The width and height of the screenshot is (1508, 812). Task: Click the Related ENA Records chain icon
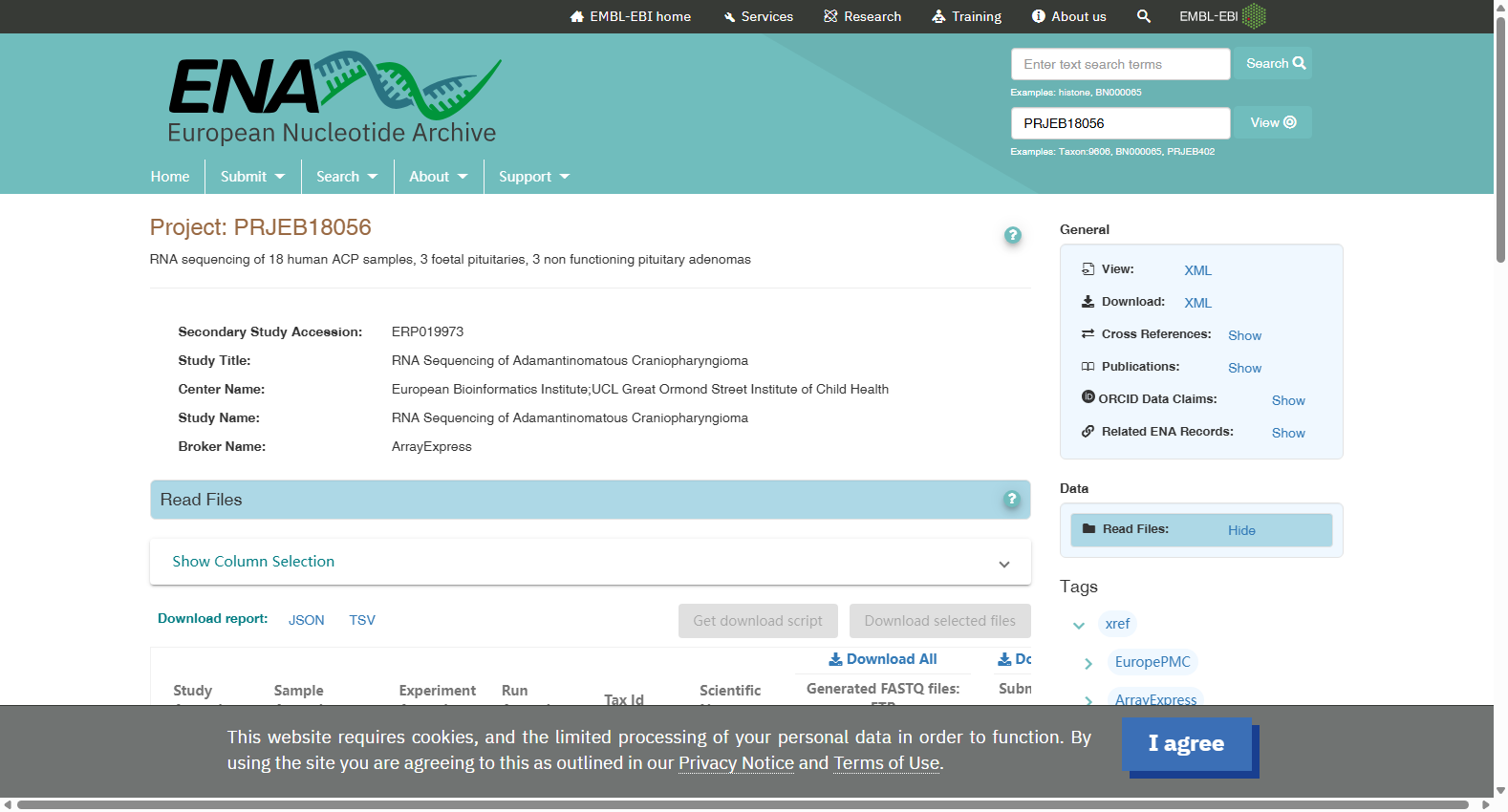pos(1088,431)
